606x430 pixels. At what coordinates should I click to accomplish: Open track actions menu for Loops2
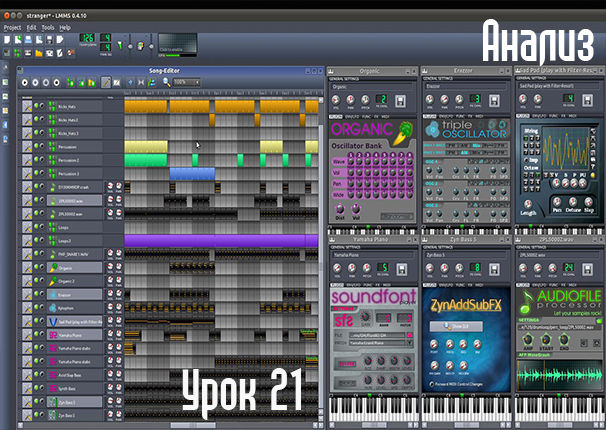(27, 240)
